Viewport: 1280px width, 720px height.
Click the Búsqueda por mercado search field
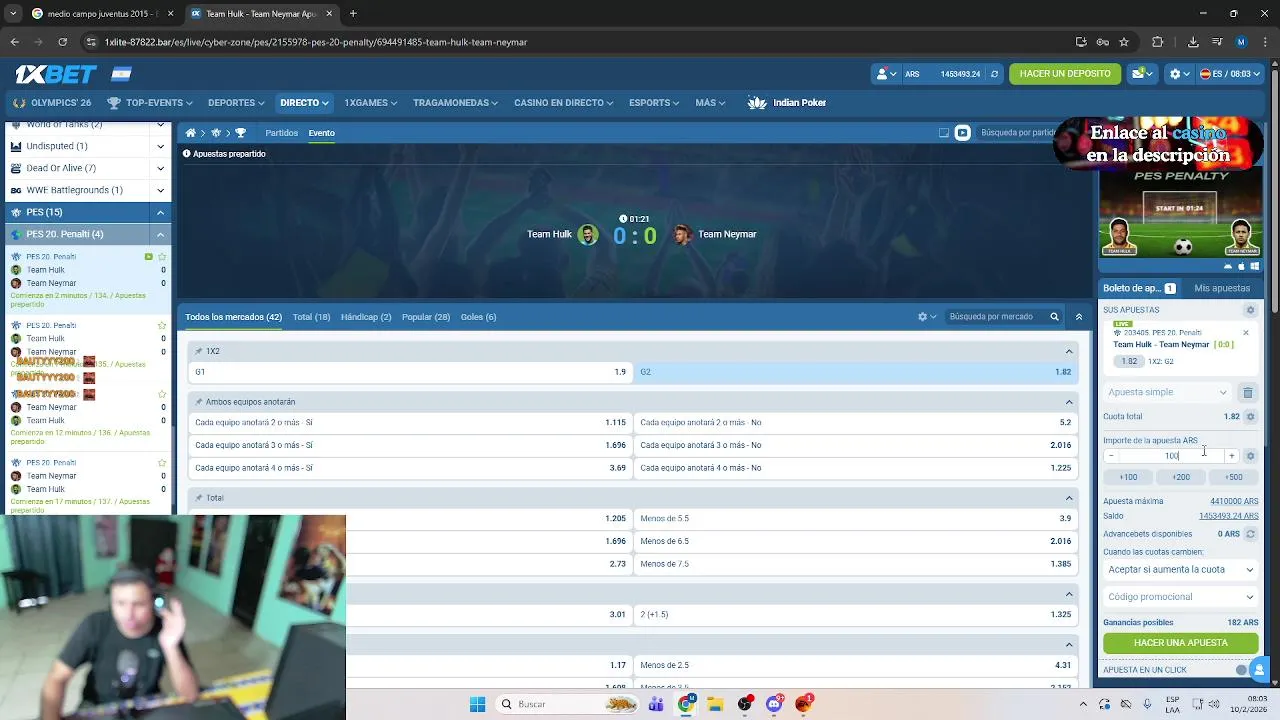[996, 317]
